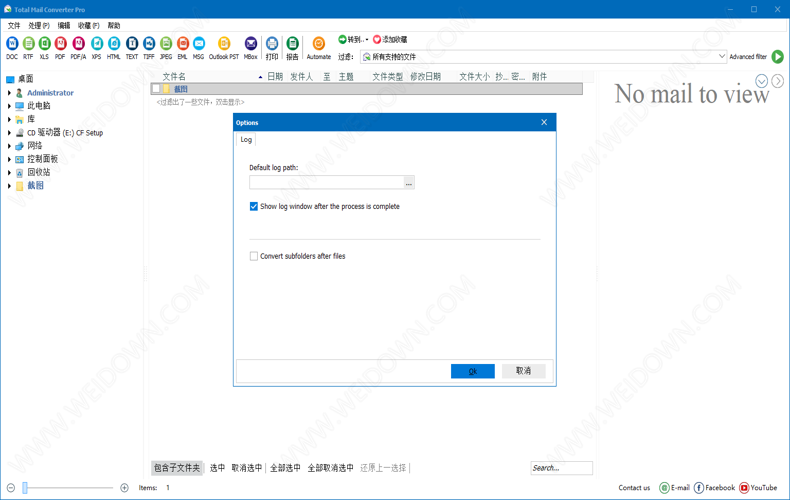Click 全部取消选中 deselect all
This screenshot has height=500, width=790.
click(x=331, y=468)
